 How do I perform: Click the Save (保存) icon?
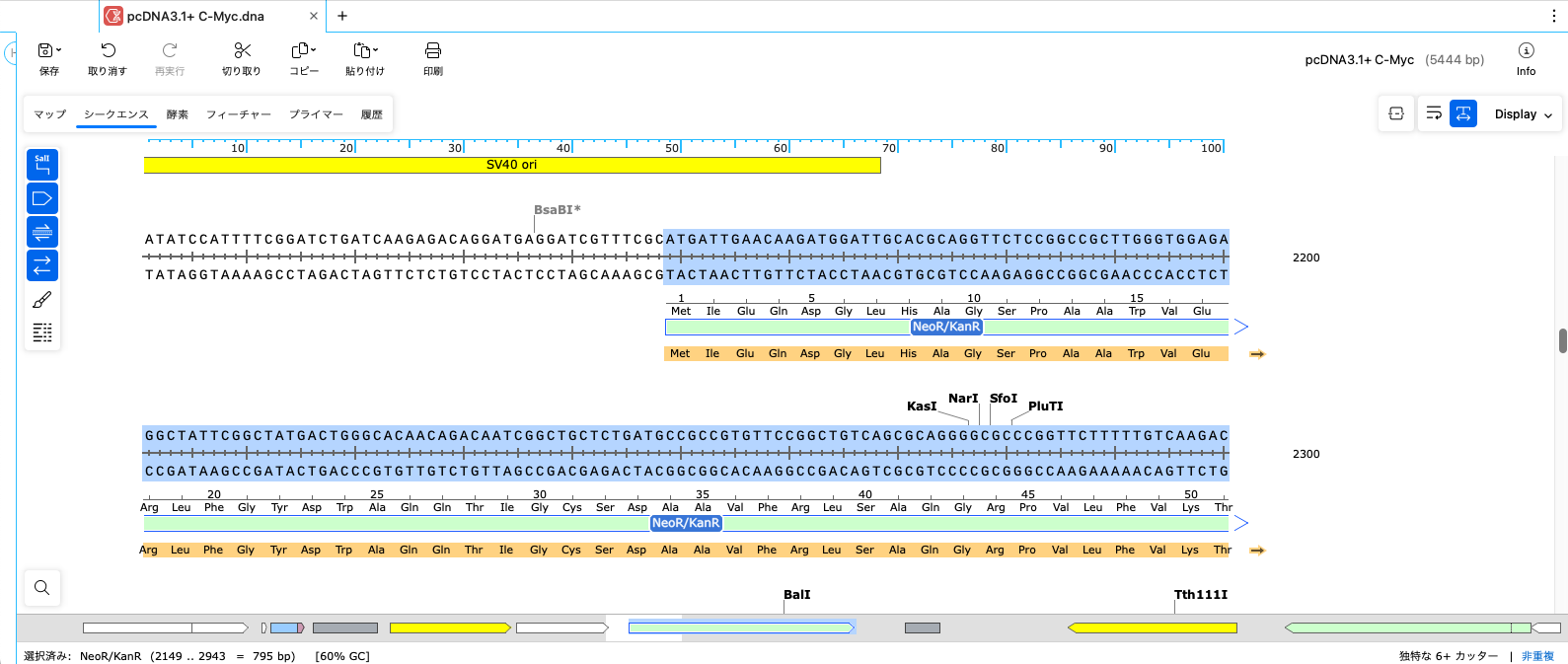45,51
